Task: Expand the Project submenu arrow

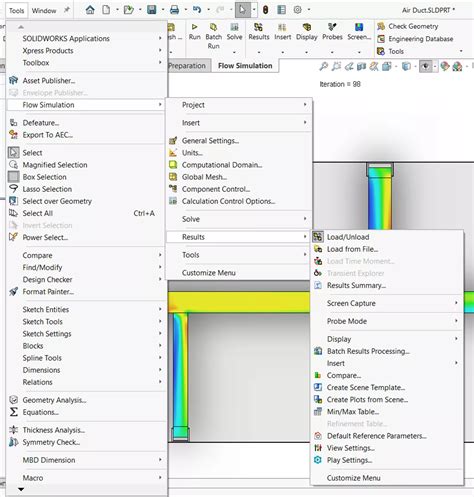Action: pos(305,105)
